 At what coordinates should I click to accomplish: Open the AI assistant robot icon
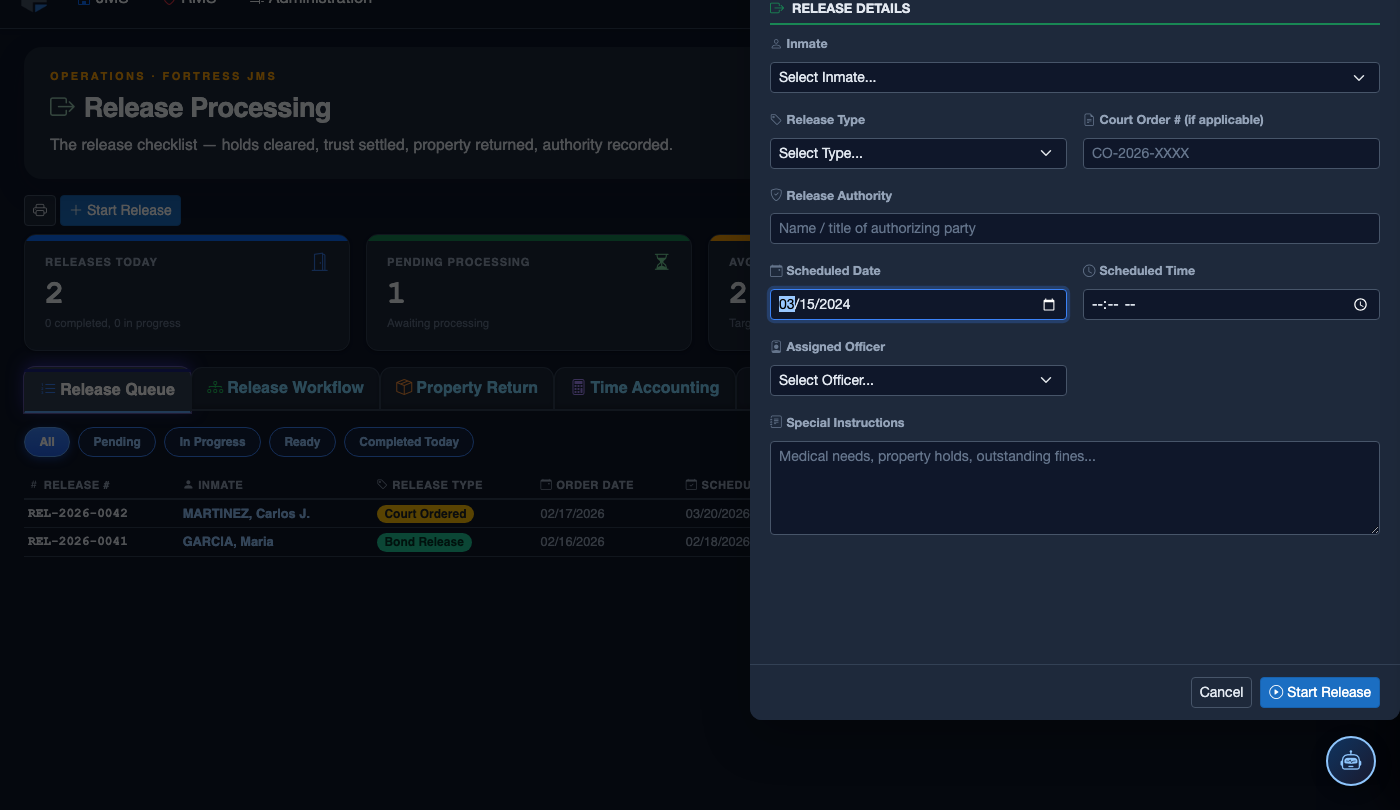point(1351,760)
